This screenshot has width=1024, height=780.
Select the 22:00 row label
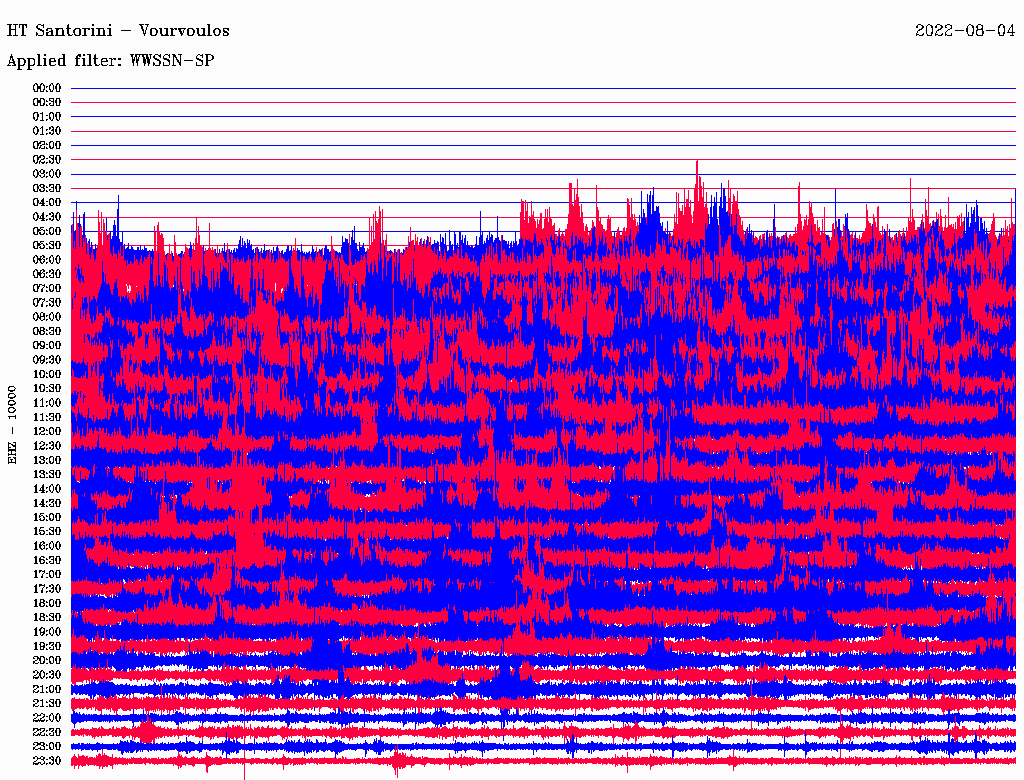(x=47, y=717)
